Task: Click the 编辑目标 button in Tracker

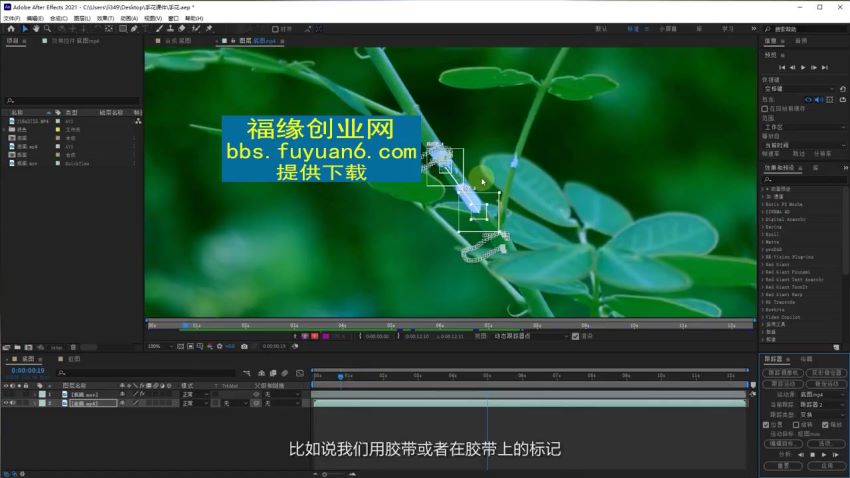Action: (x=783, y=443)
